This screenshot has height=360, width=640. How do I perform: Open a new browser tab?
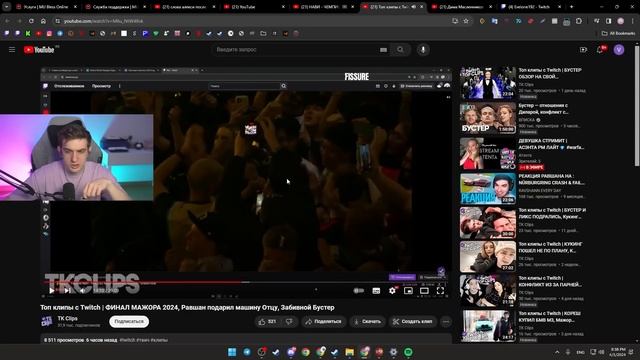[x=571, y=7]
